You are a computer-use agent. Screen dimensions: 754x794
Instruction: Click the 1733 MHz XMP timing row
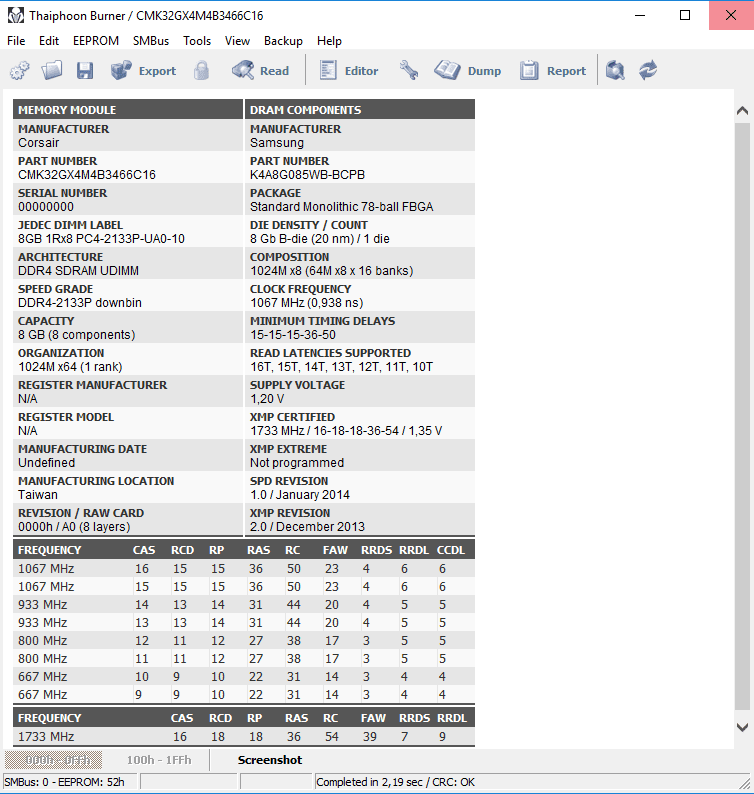[244, 736]
